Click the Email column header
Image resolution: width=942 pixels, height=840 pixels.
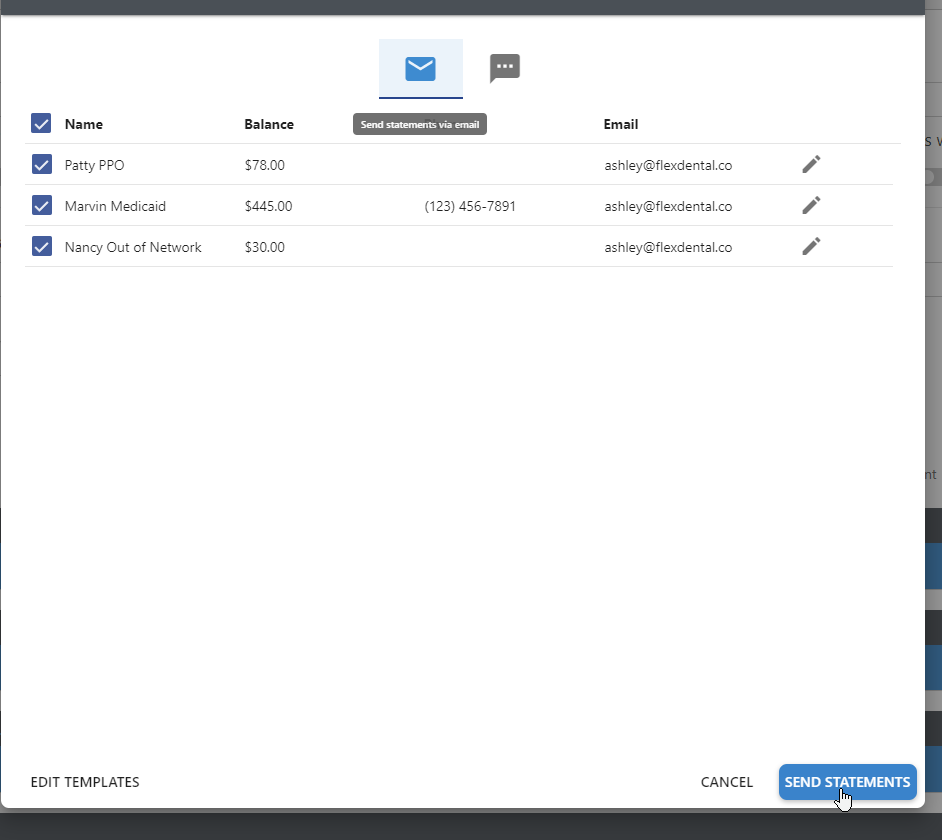point(621,124)
